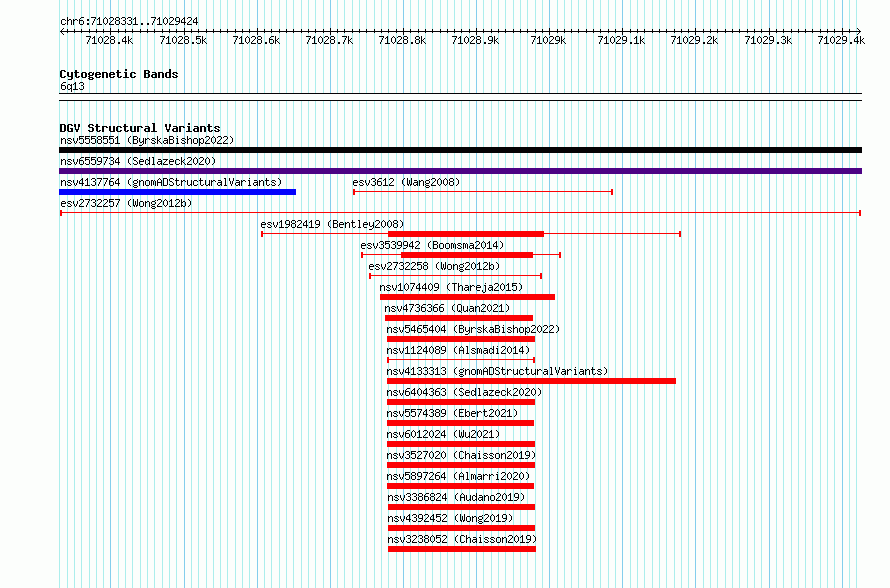Click the 71029.4k ruler tick label
Image resolution: width=890 pixels, height=588 pixels.
(841, 40)
